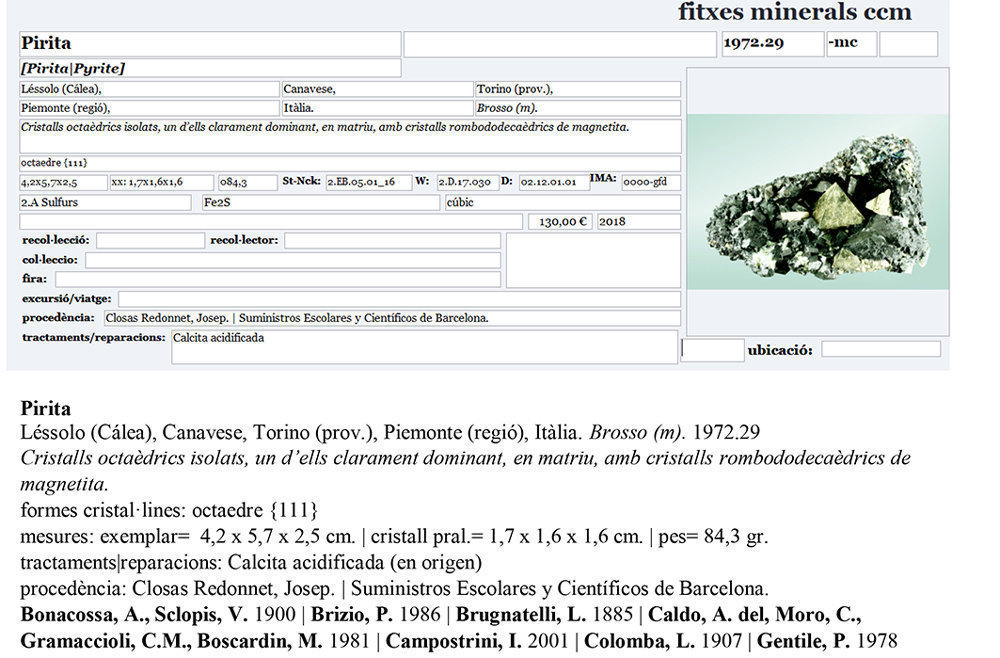Click the bold 'Pirita' heading in the text summary
This screenshot has width=1000, height=658.
[45, 408]
